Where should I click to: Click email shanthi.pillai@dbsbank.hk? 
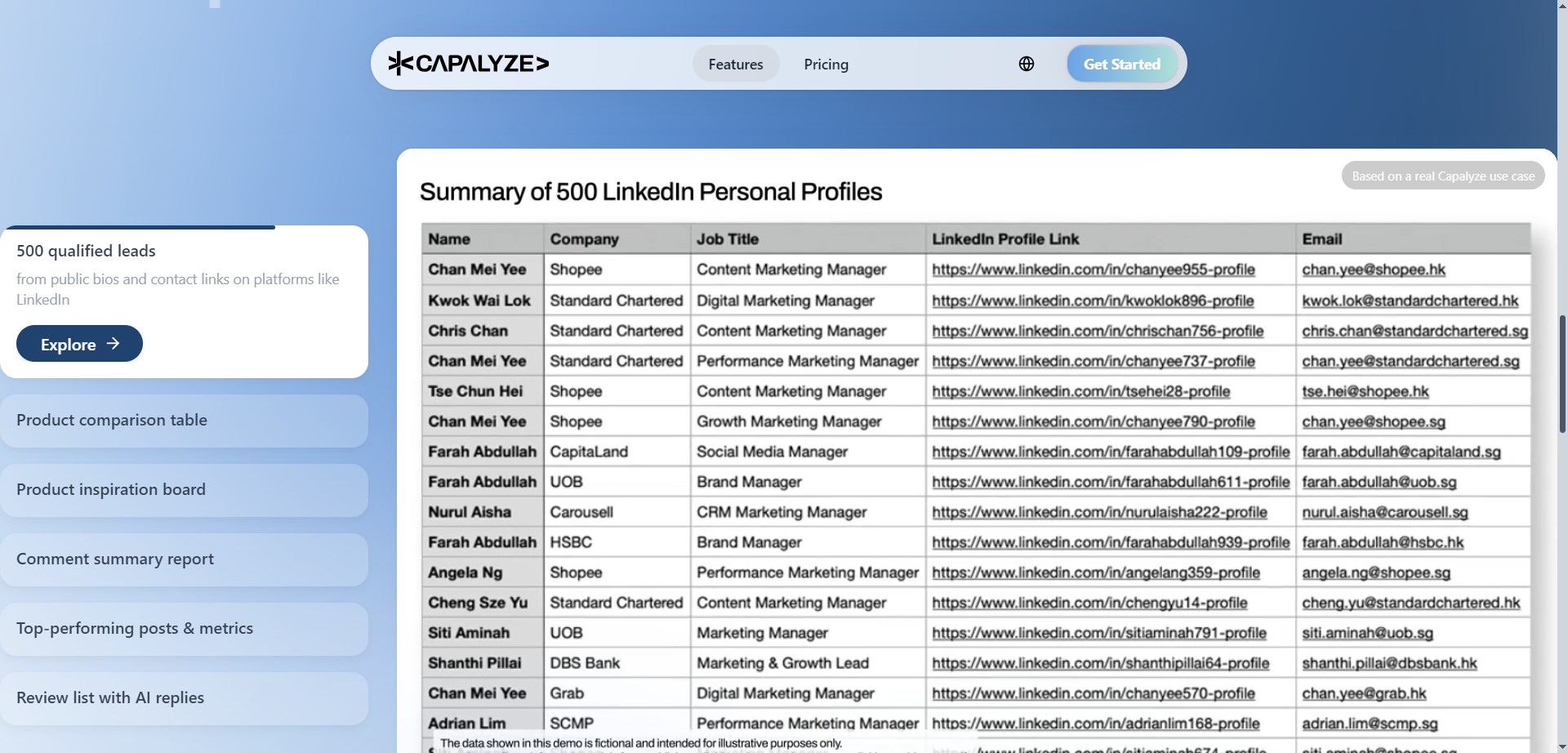click(x=1389, y=663)
